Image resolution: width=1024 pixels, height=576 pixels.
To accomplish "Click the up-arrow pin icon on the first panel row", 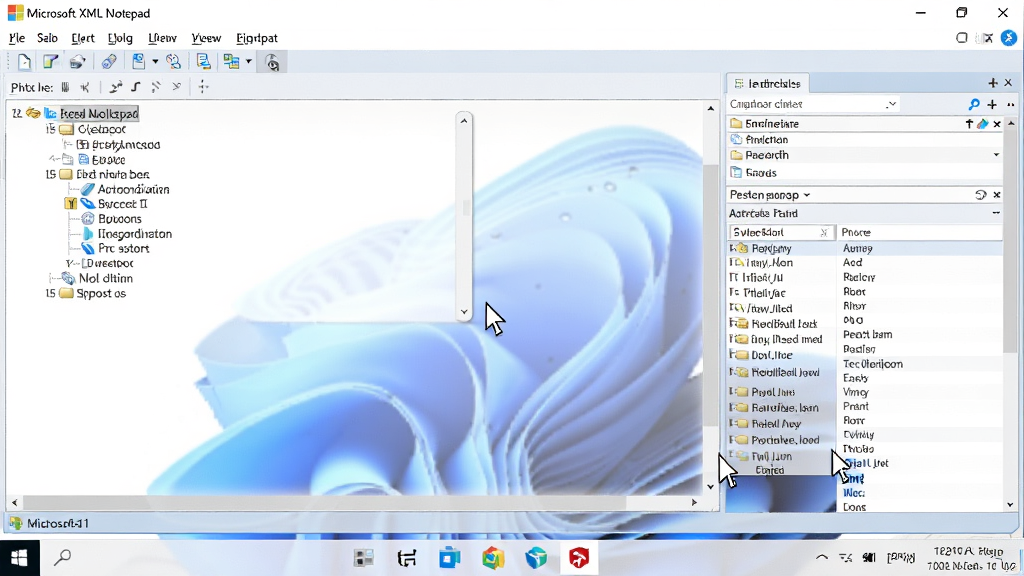I will coord(969,123).
